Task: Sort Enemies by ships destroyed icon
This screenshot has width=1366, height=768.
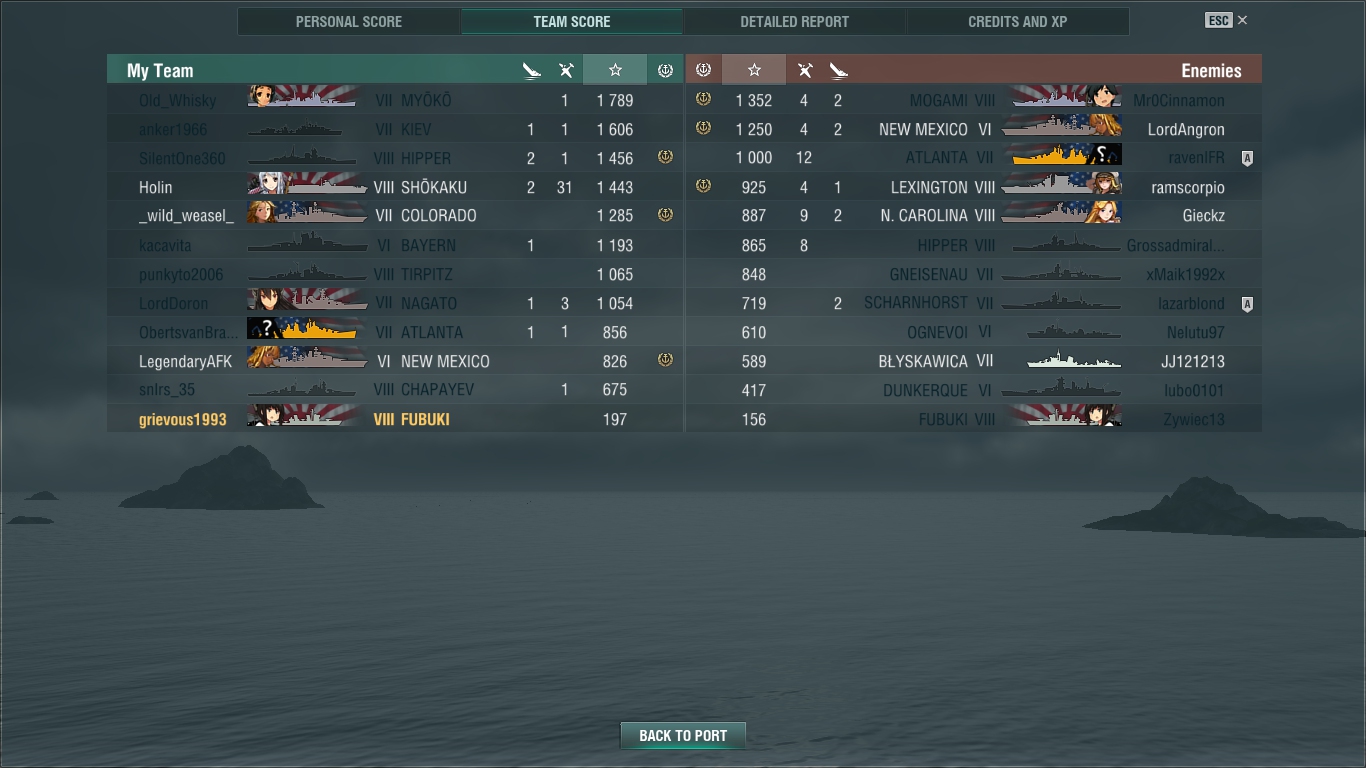Action: pos(838,70)
